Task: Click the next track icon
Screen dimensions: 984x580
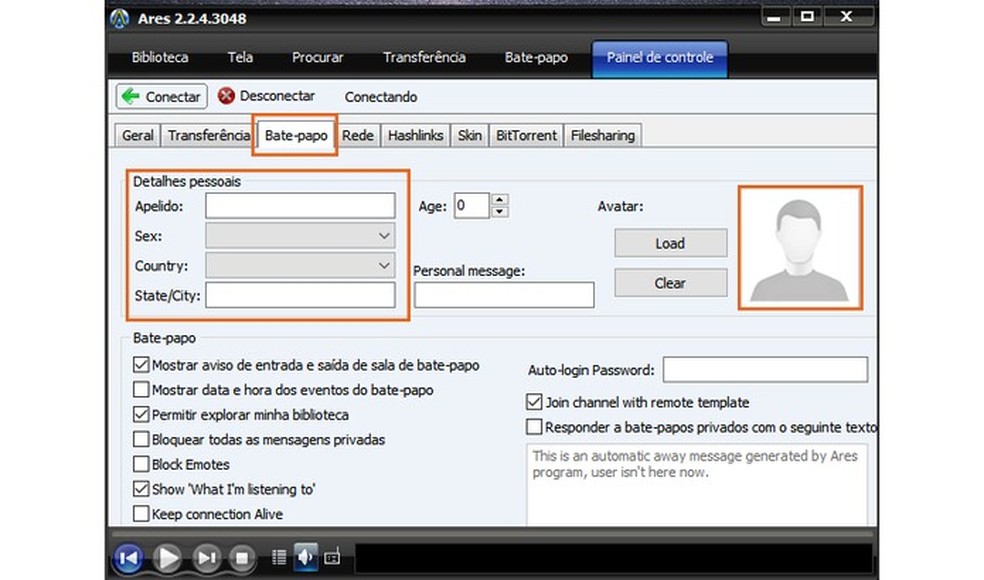Action: (x=205, y=559)
